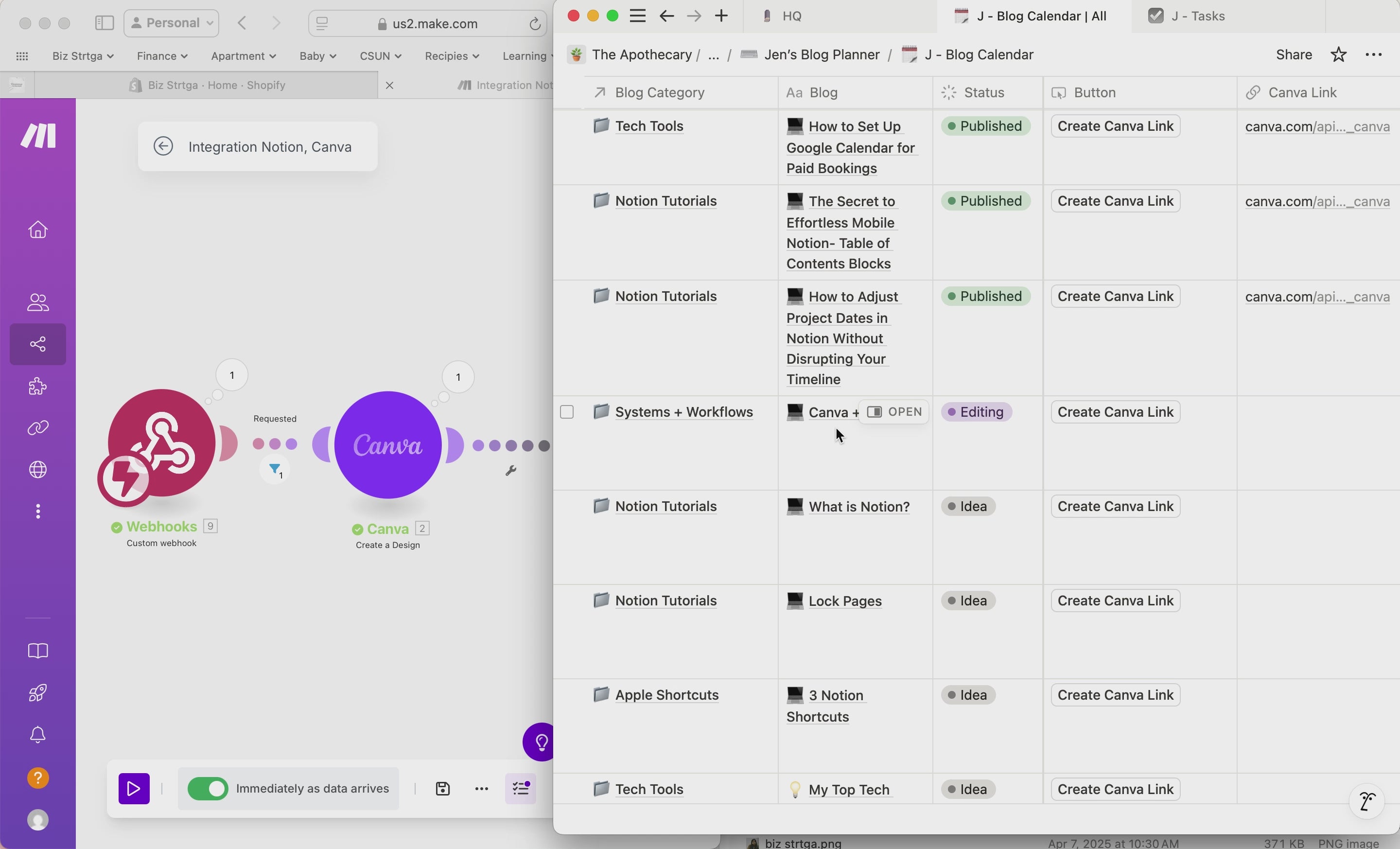Check the Systems + Workflows row checkbox
Image resolution: width=1400 pixels, height=849 pixels.
pos(566,412)
